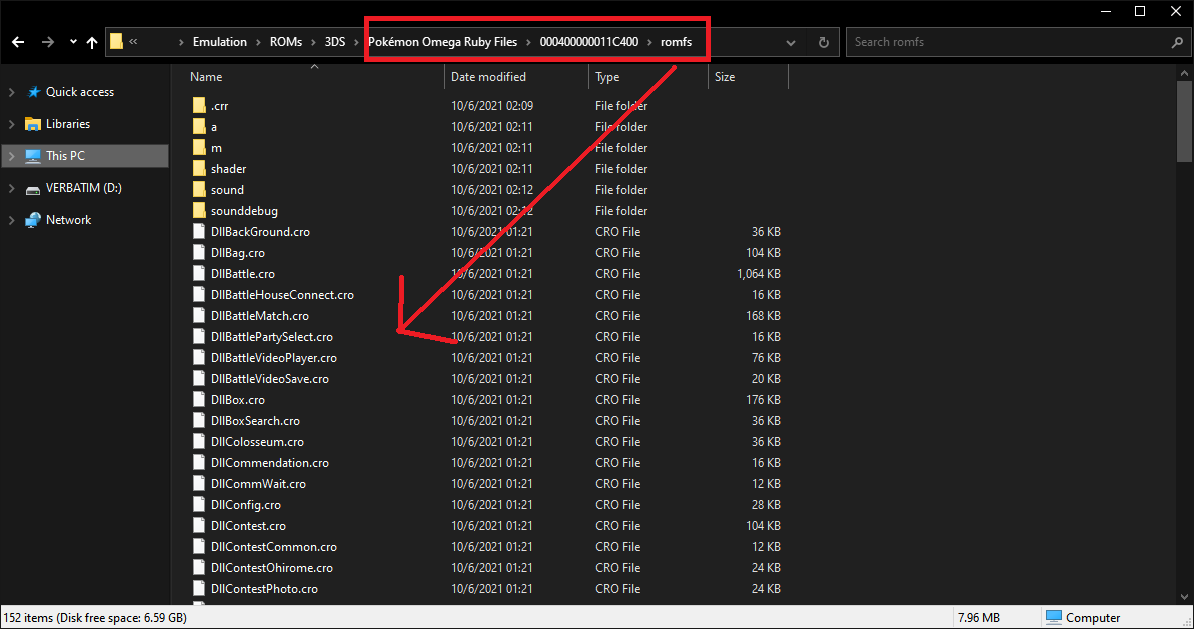Click This PC in navigation pane
The height and width of the screenshot is (629, 1194).
65,156
